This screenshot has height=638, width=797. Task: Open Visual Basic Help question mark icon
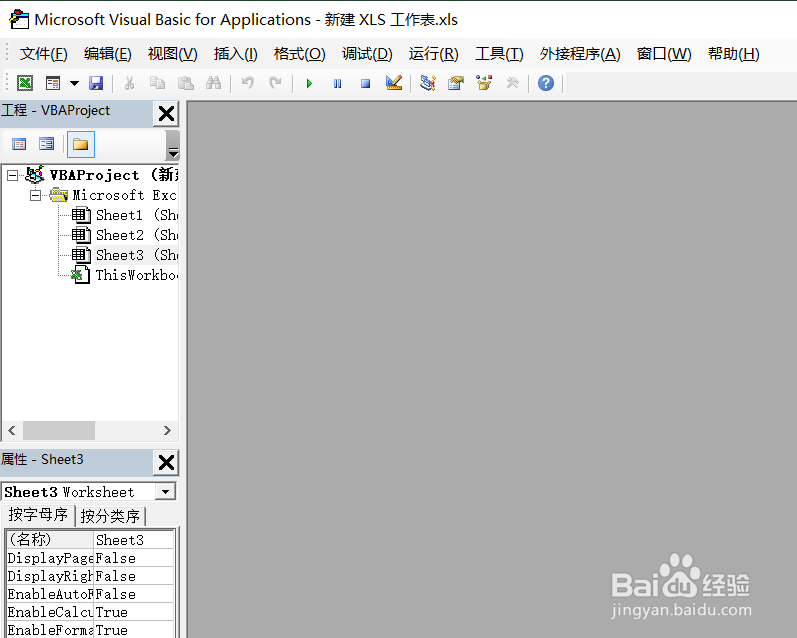click(x=546, y=83)
